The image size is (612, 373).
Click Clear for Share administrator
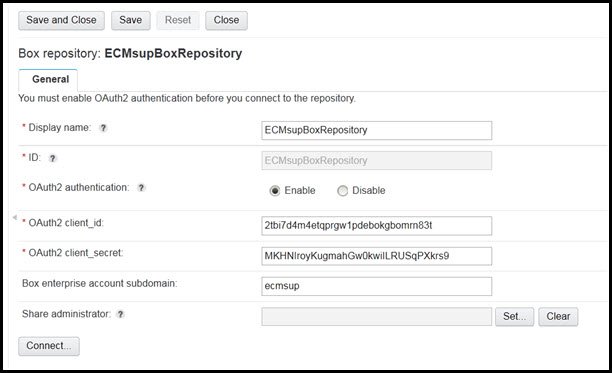pyautogui.click(x=558, y=316)
